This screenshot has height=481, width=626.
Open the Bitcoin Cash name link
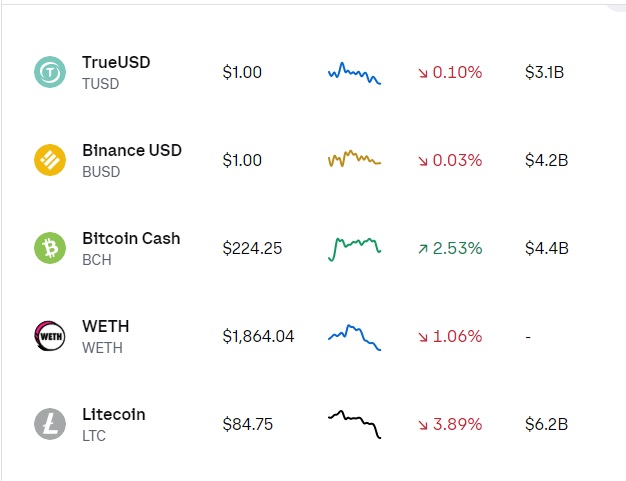[131, 238]
